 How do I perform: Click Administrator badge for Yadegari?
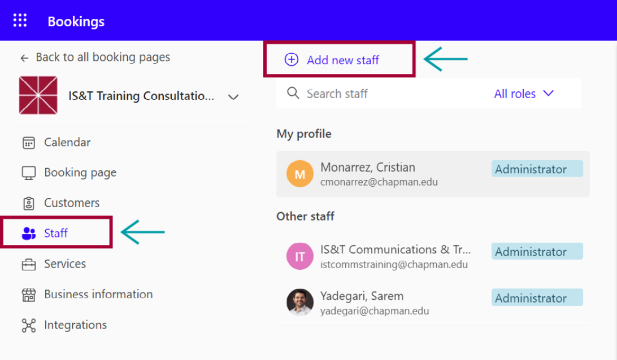[x=537, y=298]
